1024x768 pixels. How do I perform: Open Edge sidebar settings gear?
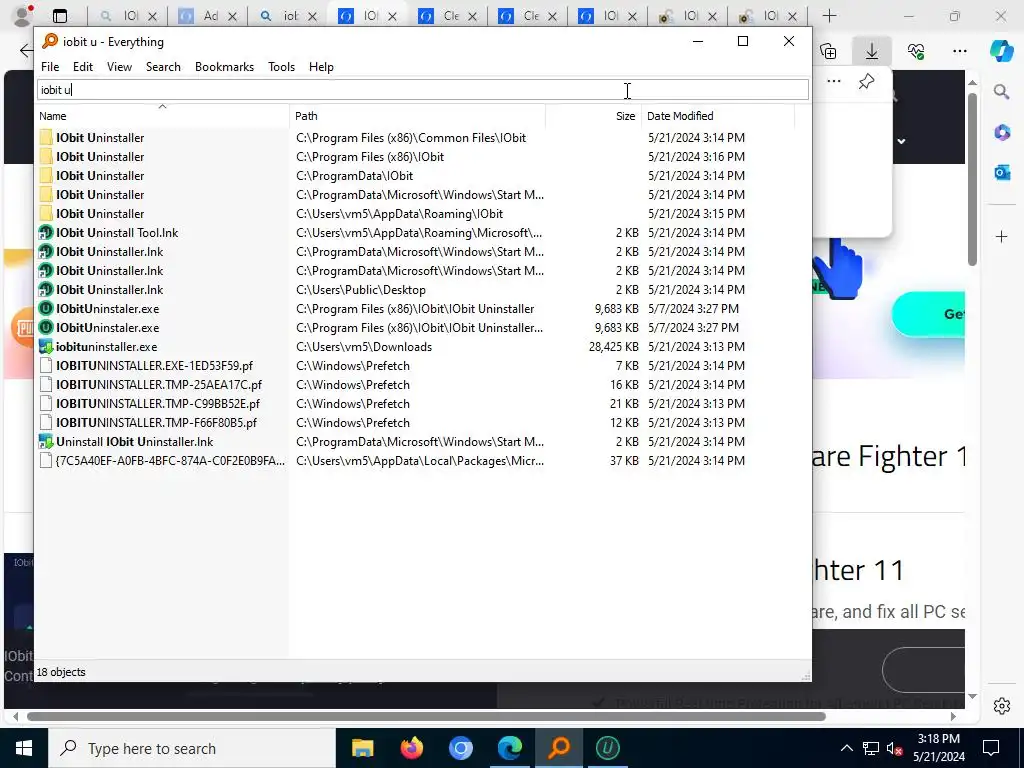[1002, 706]
